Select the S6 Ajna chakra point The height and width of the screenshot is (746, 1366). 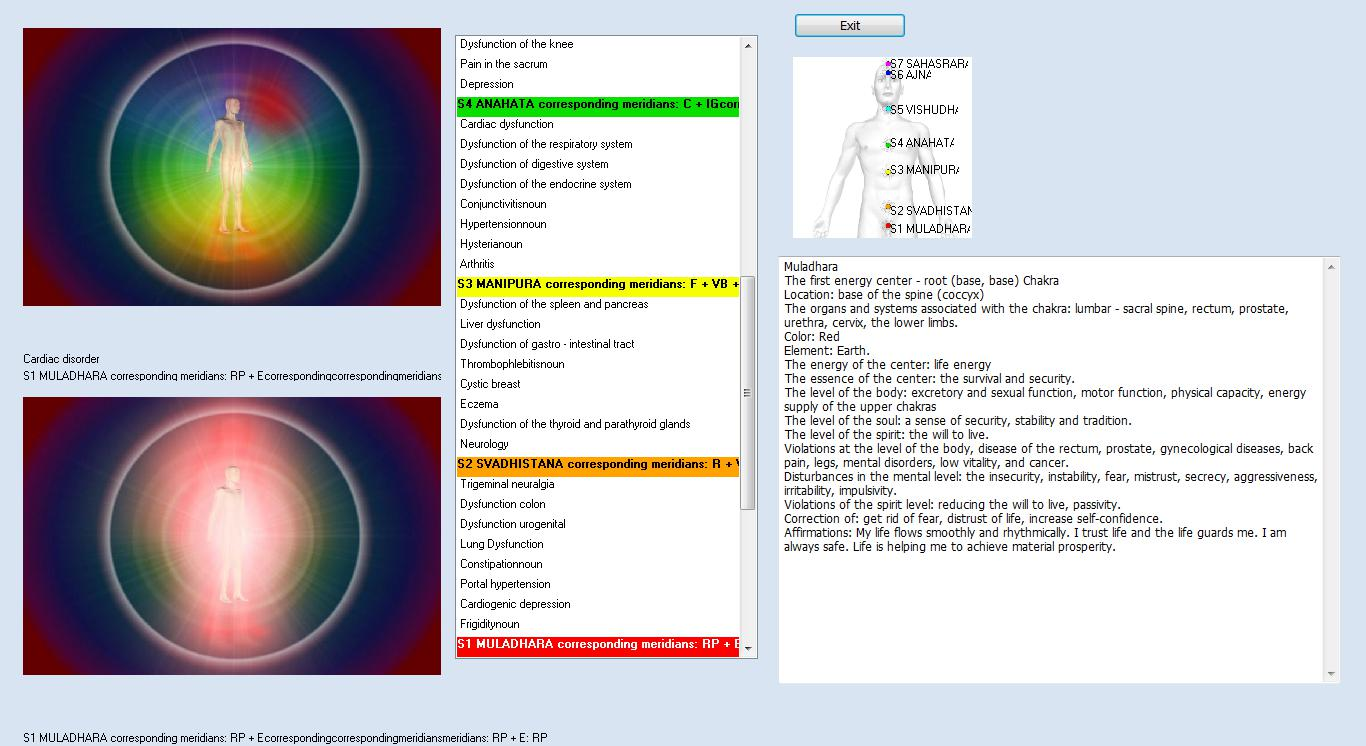[888, 74]
